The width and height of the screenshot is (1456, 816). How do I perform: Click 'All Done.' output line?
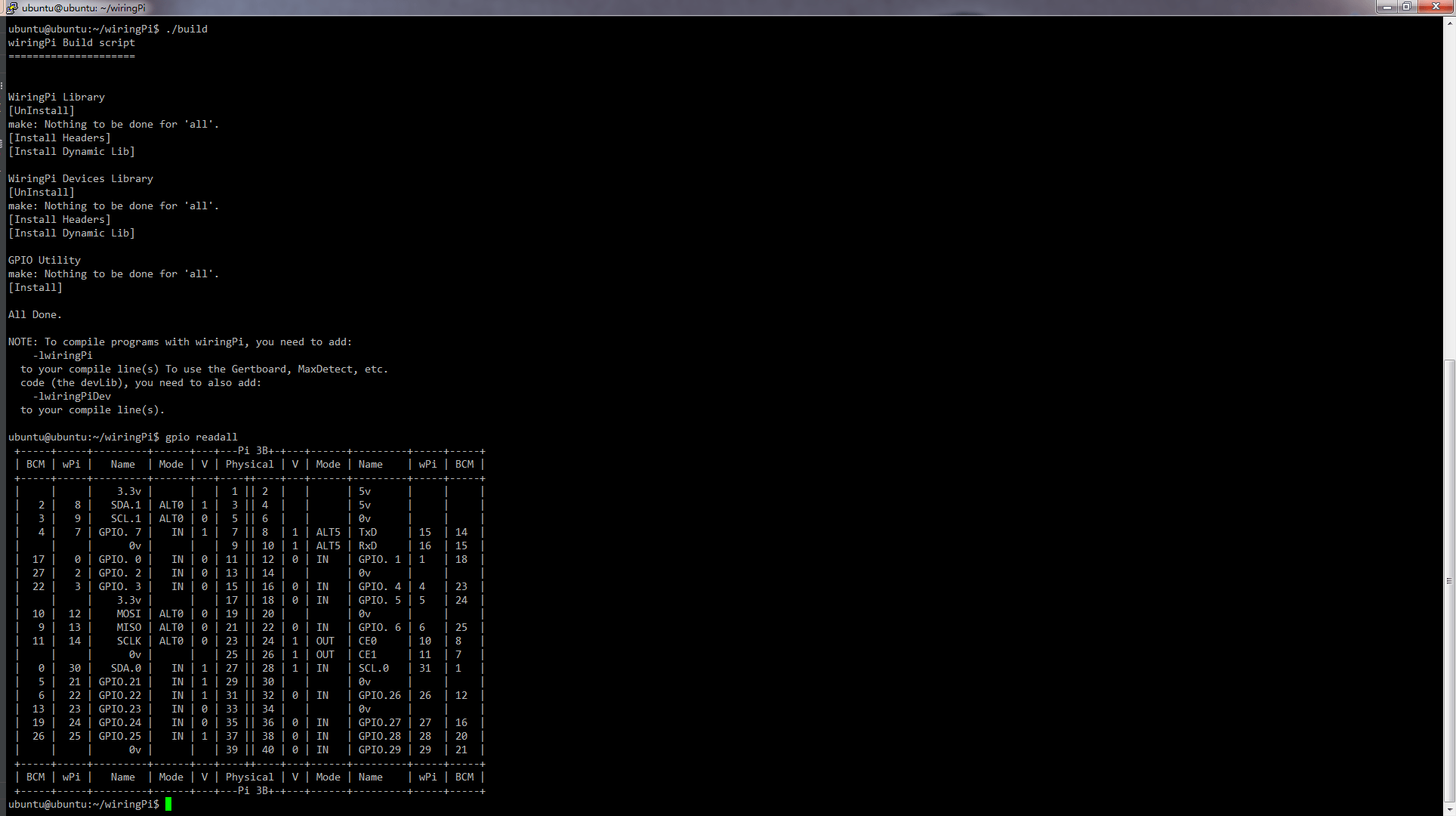(x=35, y=314)
